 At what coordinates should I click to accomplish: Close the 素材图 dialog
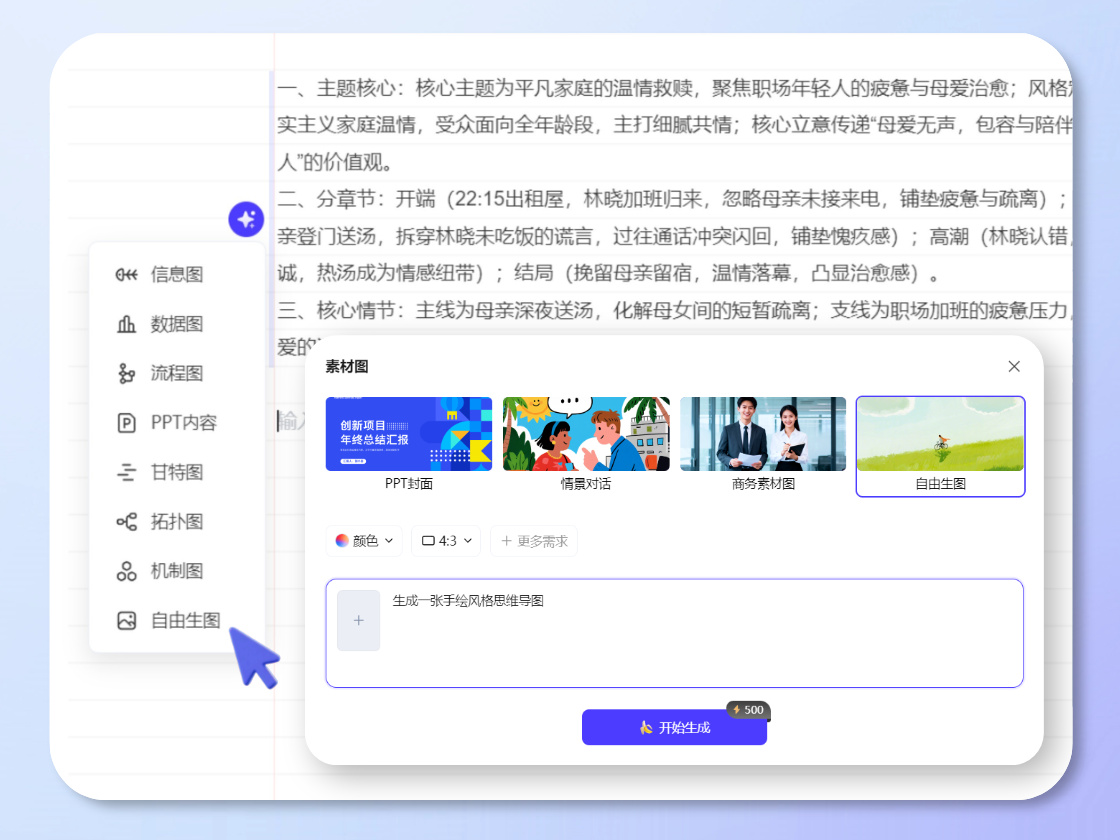point(1014,367)
